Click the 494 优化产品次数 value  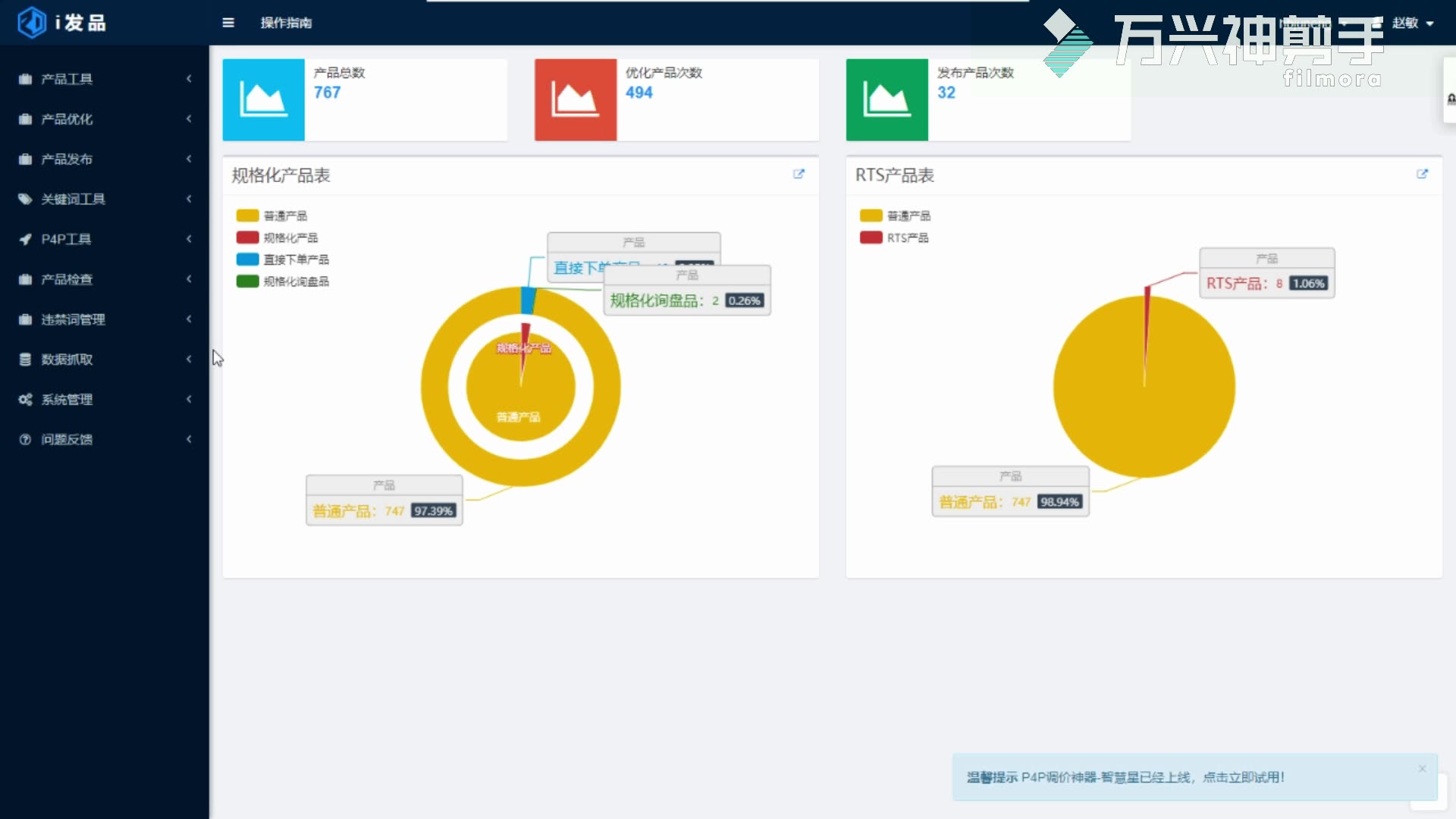click(x=639, y=93)
